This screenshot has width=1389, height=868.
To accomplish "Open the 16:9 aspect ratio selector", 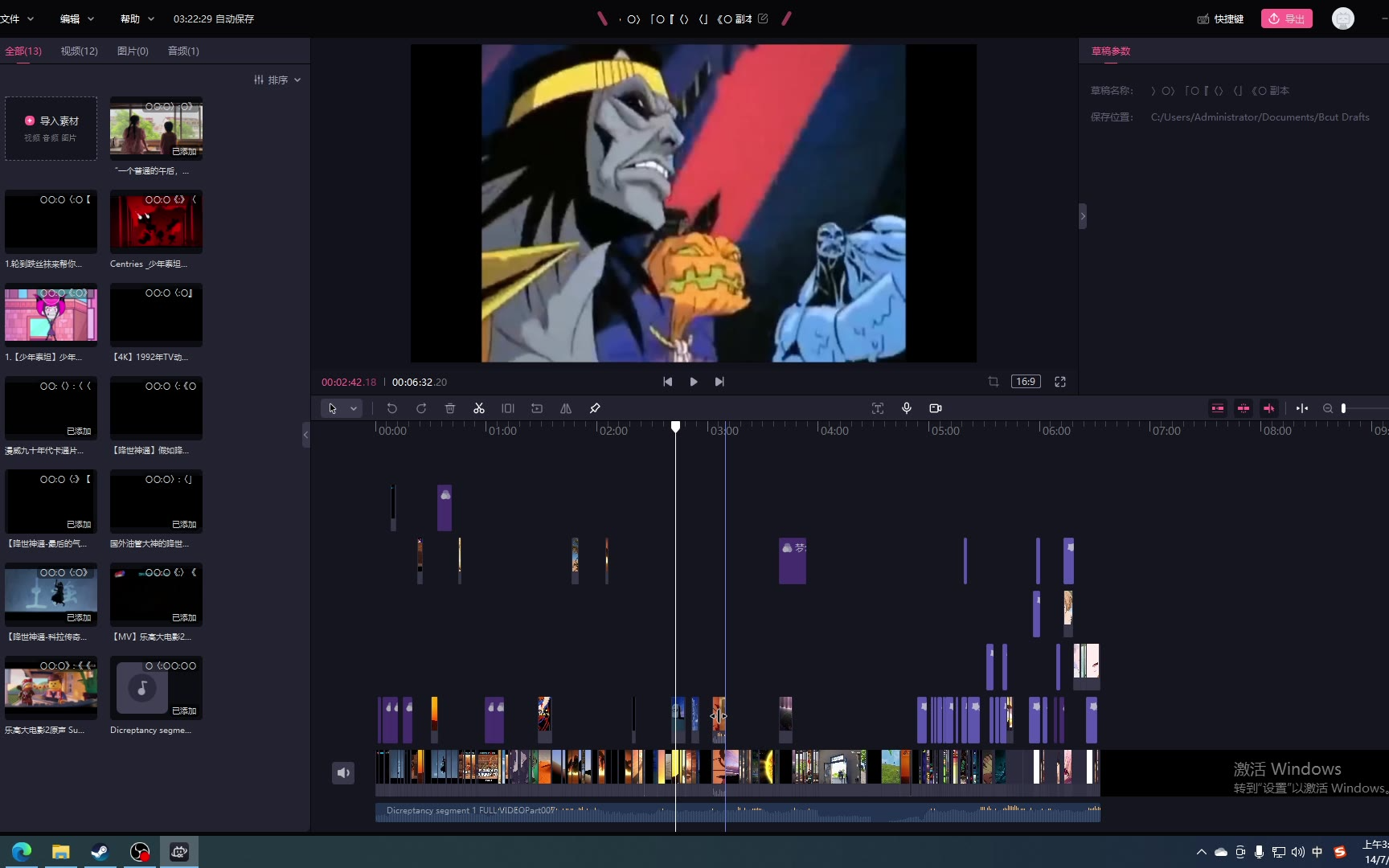I will 1026,382.
